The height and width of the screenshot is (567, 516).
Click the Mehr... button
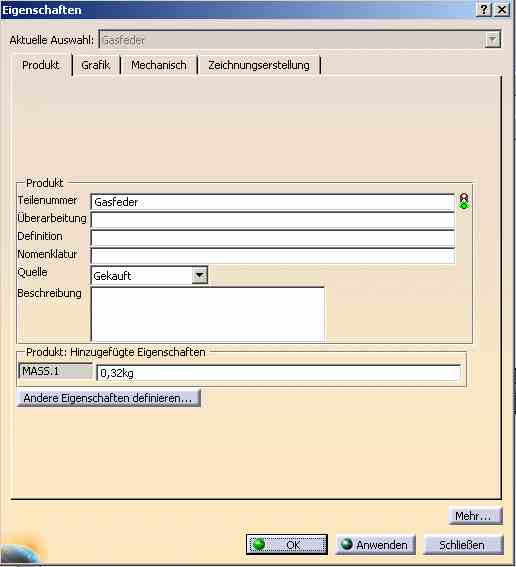click(x=475, y=516)
